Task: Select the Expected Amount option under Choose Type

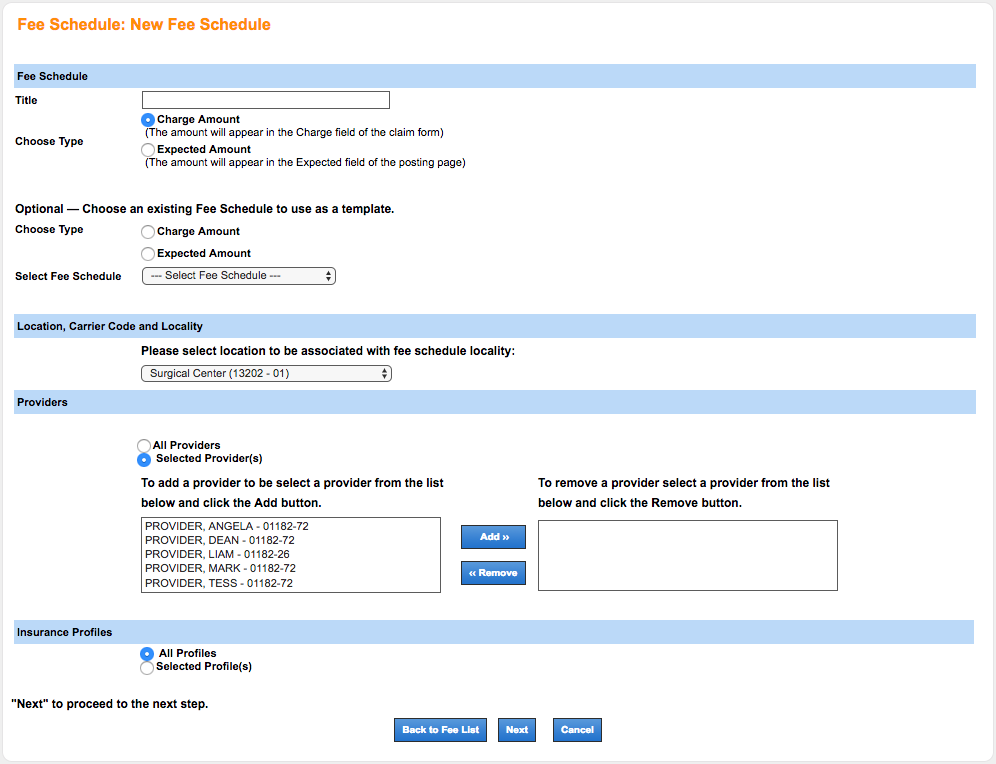Action: 148,149
